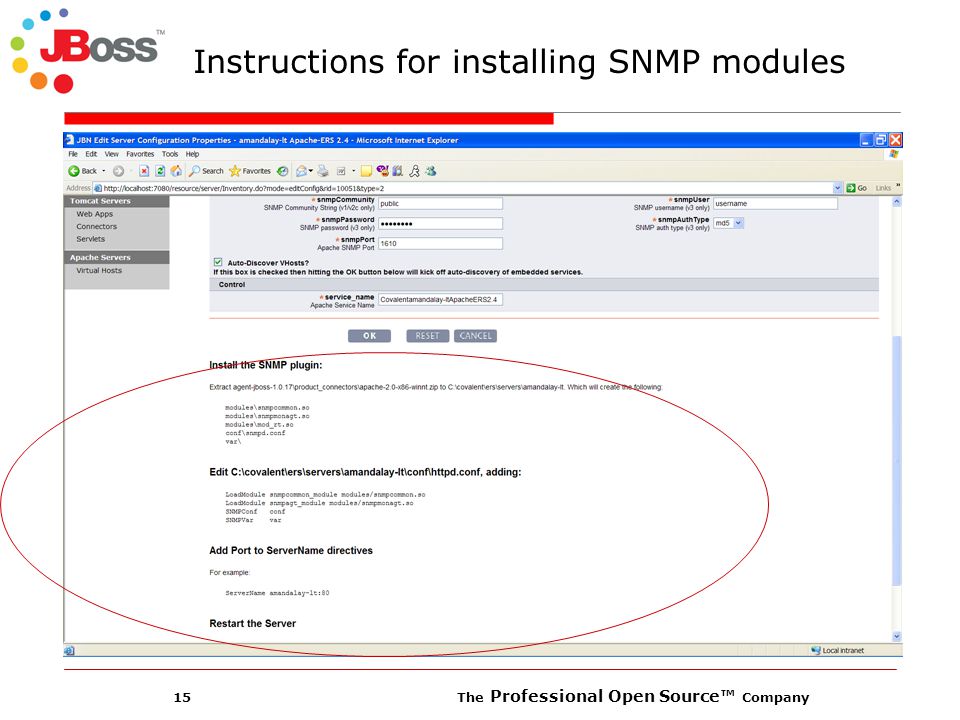This screenshot has height=720, width=960.
Task: Open the Back button history arrow
Action: pos(103,171)
